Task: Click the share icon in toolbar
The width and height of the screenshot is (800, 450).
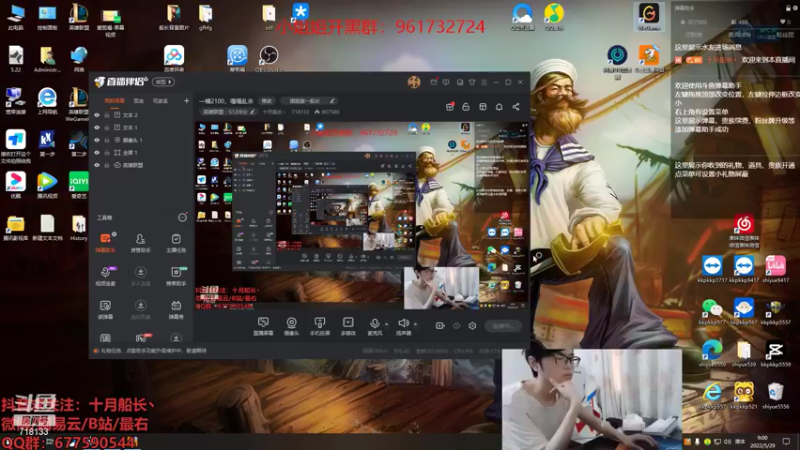Action: click(x=516, y=107)
